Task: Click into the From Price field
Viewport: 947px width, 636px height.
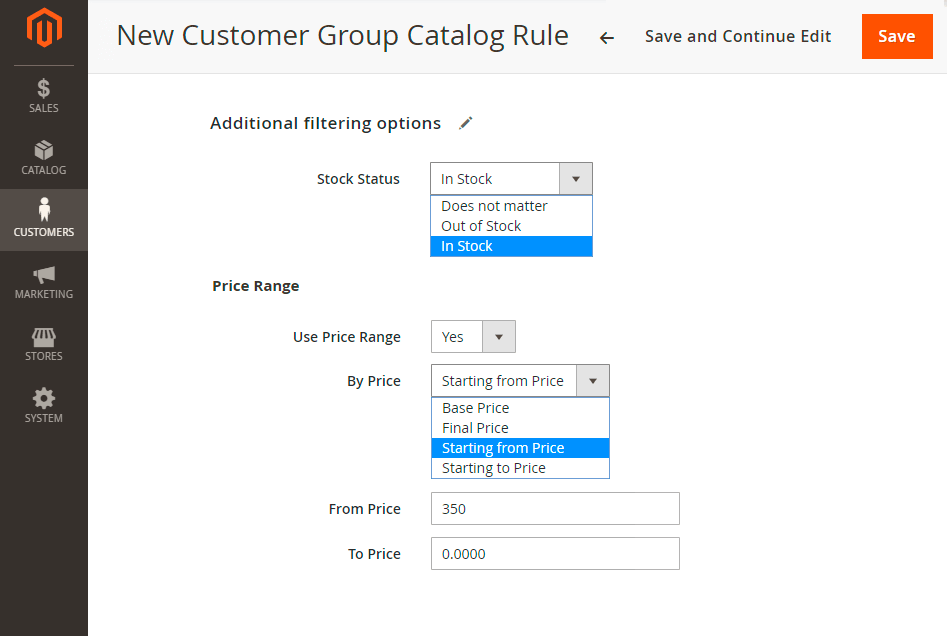Action: coord(555,509)
